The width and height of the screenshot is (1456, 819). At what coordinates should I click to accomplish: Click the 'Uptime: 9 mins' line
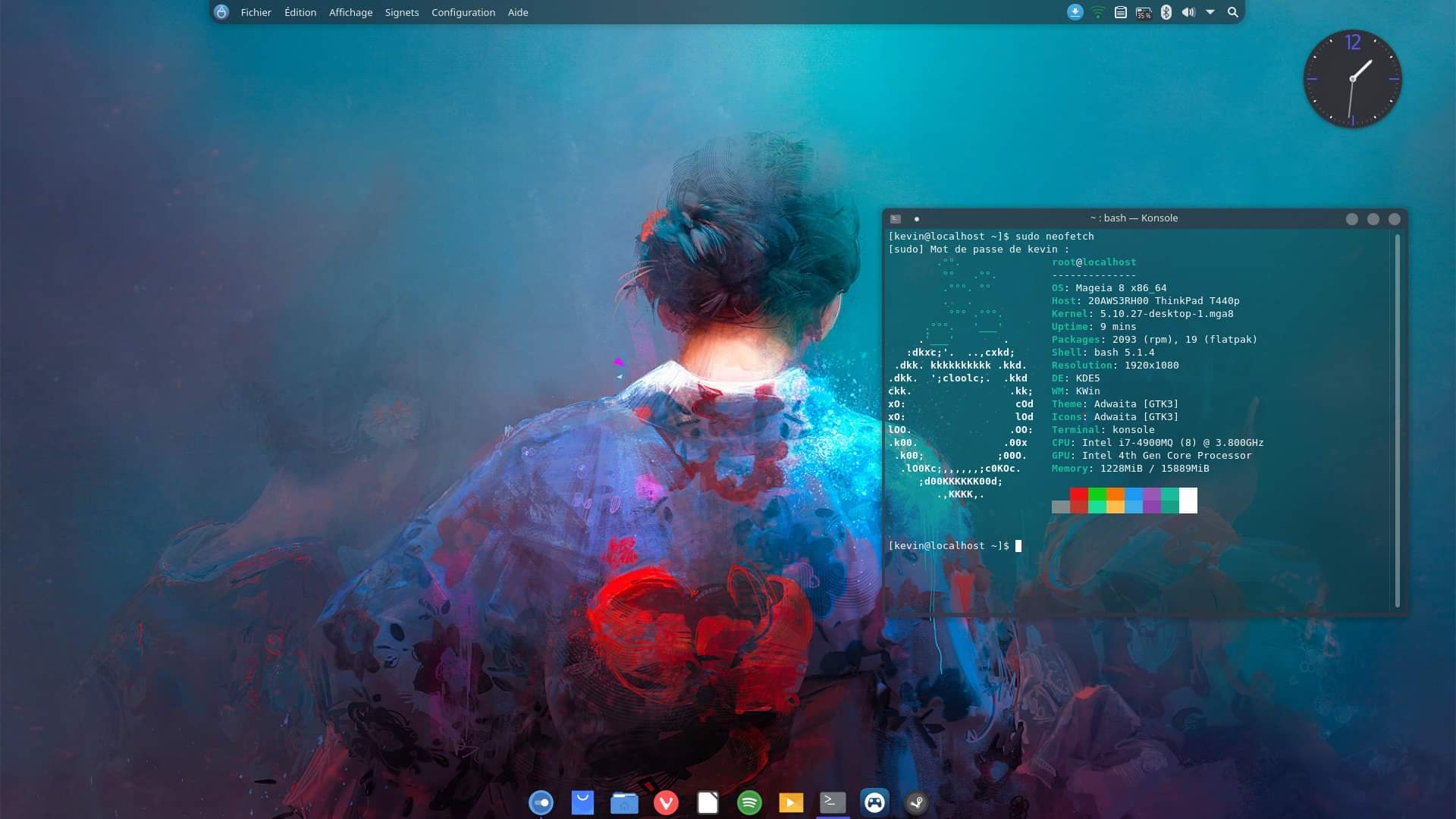(1094, 327)
